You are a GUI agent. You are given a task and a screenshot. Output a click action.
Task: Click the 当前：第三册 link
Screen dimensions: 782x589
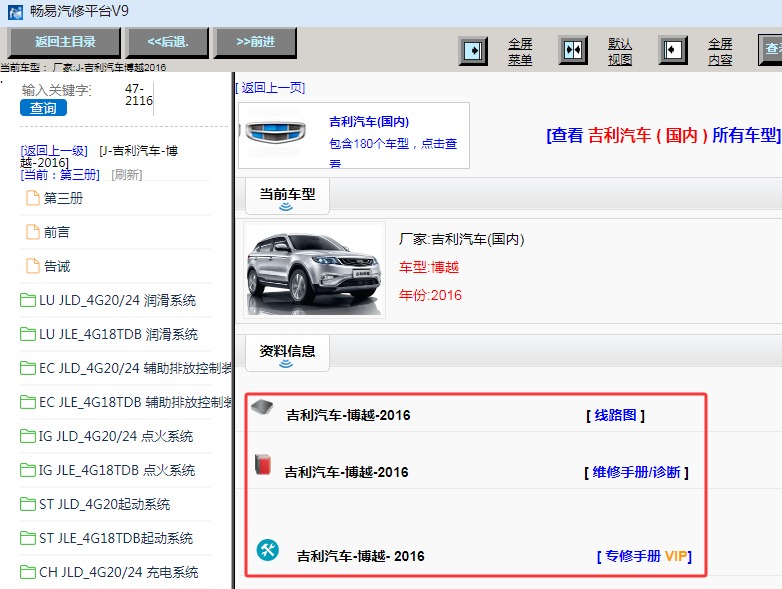[60, 175]
